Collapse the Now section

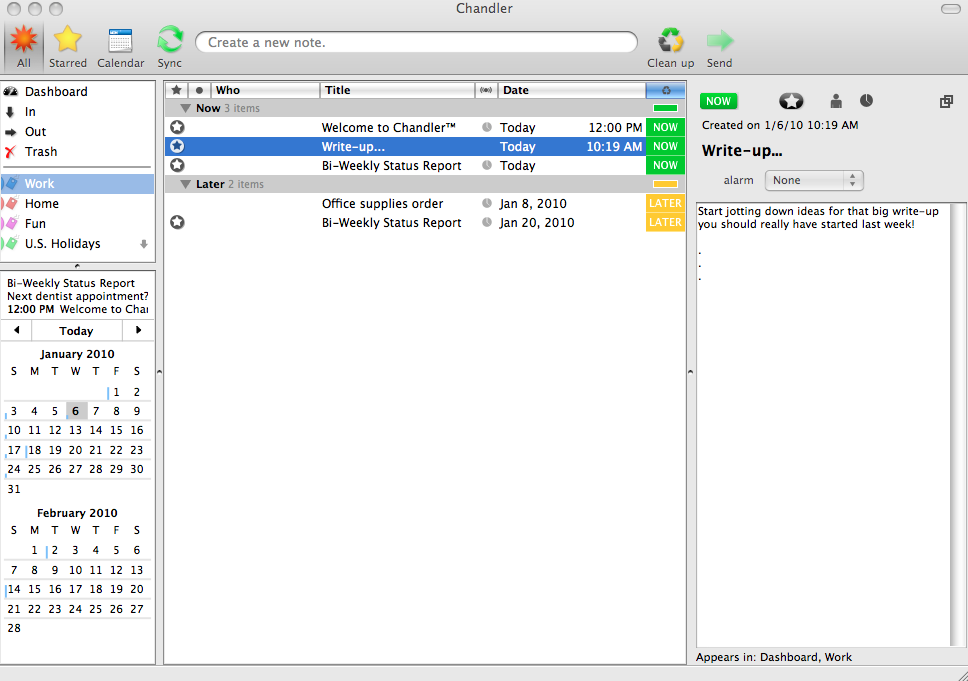[185, 109]
